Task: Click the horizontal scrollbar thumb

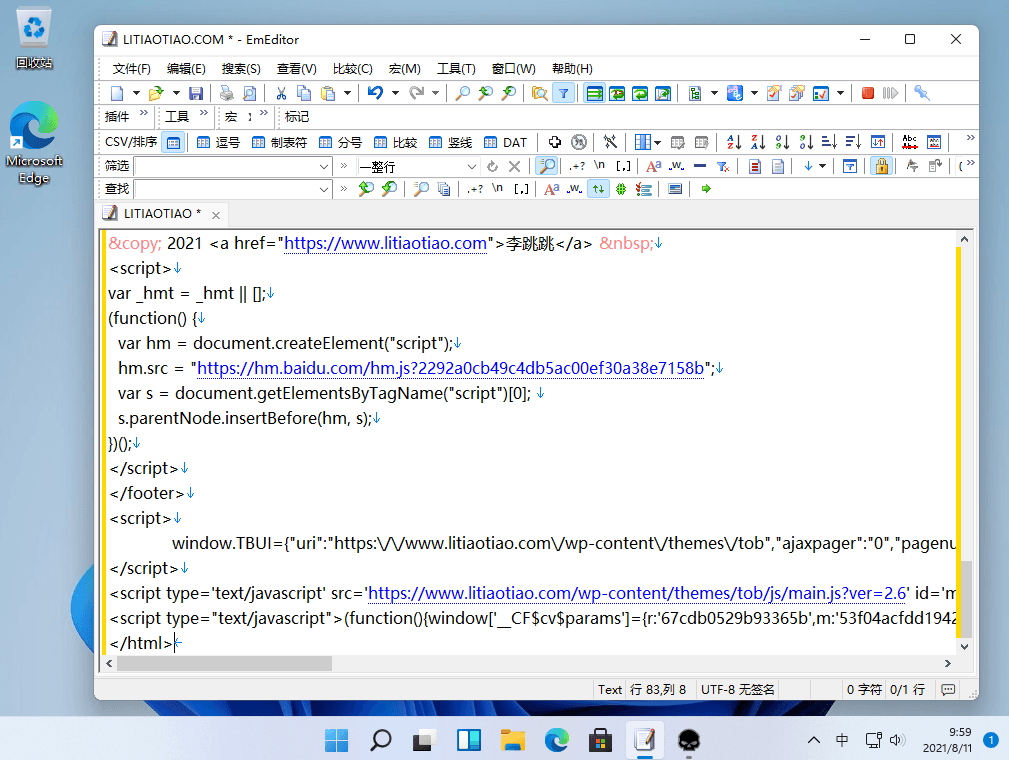Action: point(224,663)
